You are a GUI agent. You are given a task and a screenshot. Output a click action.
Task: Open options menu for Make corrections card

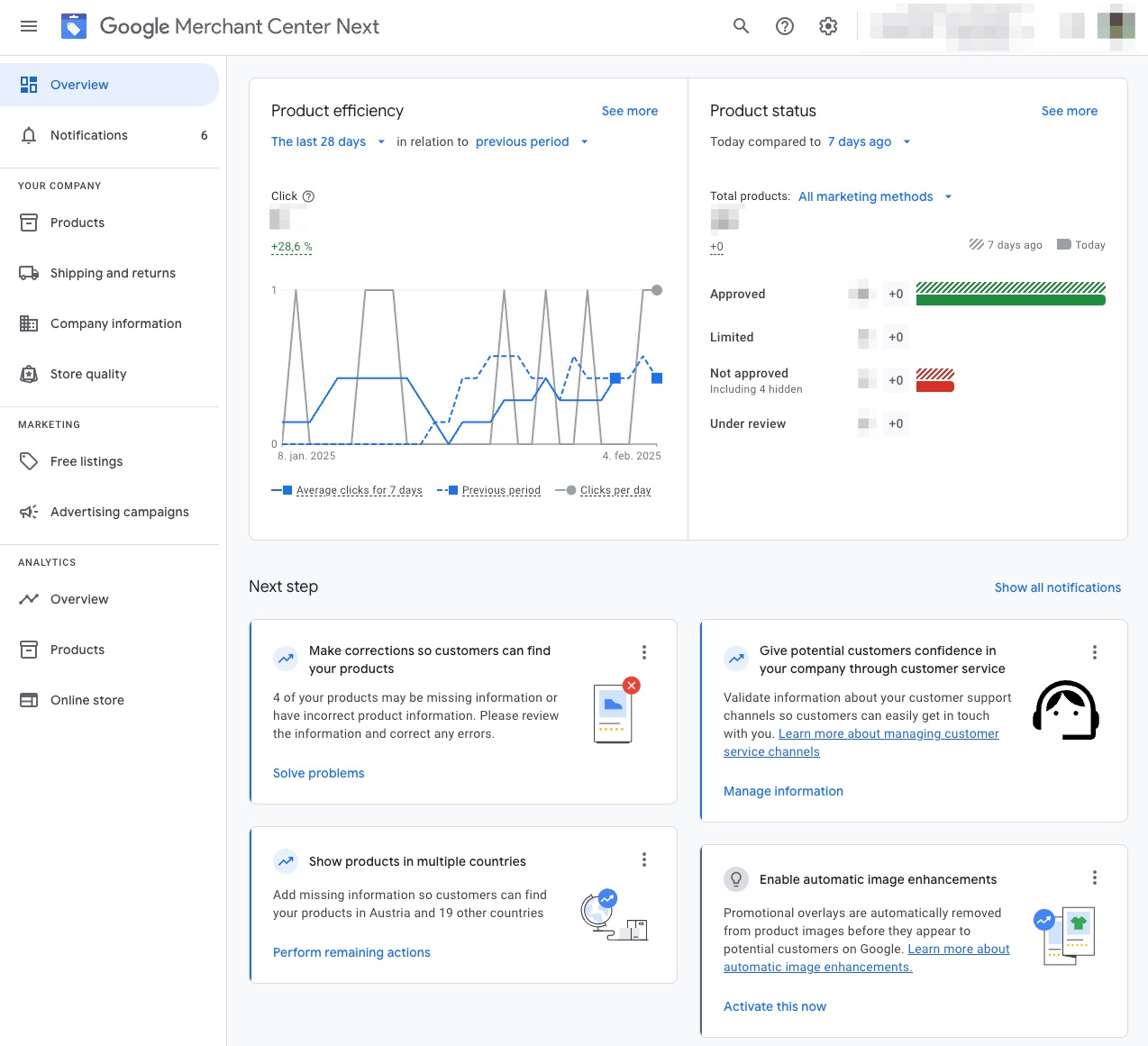644,652
